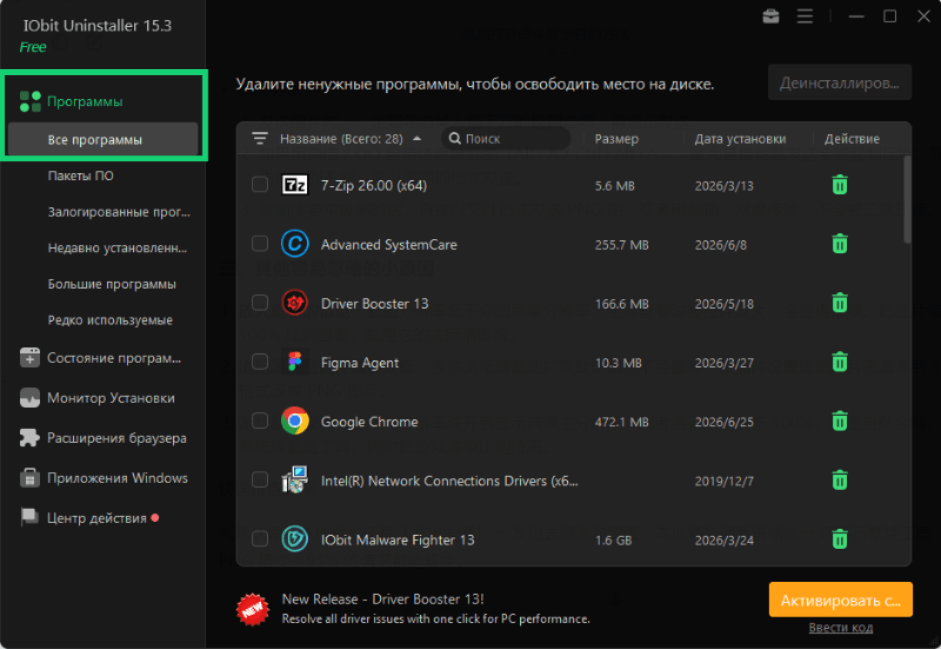The width and height of the screenshot is (941, 649).
Task: Tick the checkbox for 7-Zip 26.00 (x64)
Action: (x=260, y=184)
